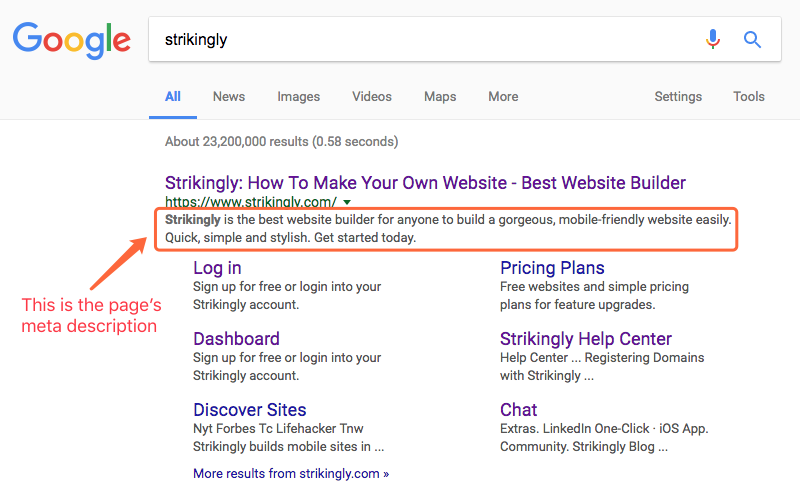Select the All results tab
This screenshot has height=499, width=800.
point(172,96)
